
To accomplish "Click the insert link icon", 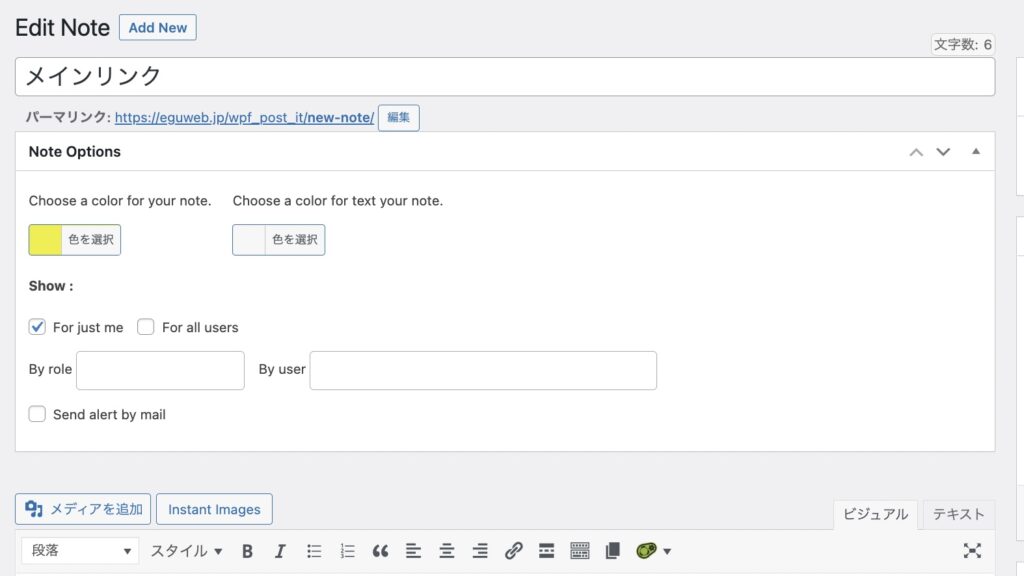I will [x=513, y=551].
